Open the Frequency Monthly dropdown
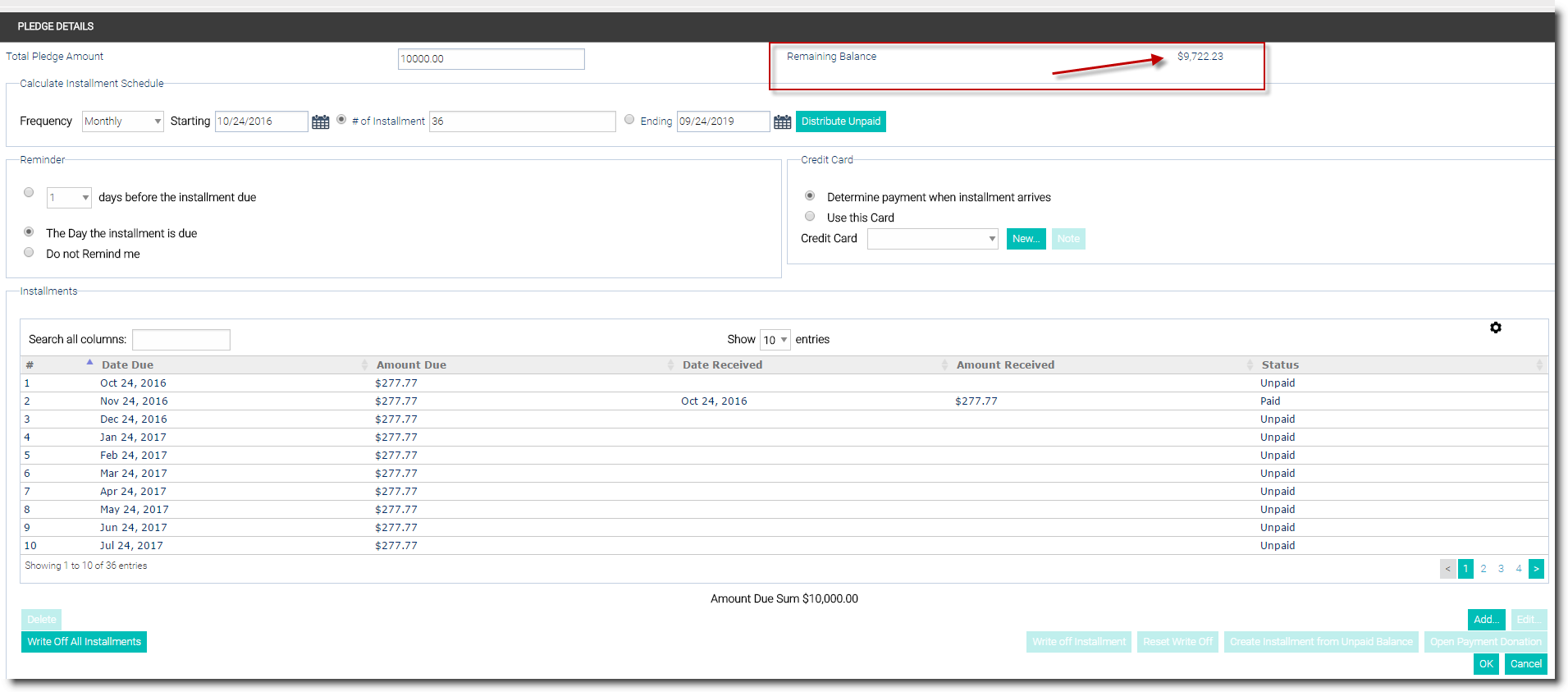 click(123, 121)
